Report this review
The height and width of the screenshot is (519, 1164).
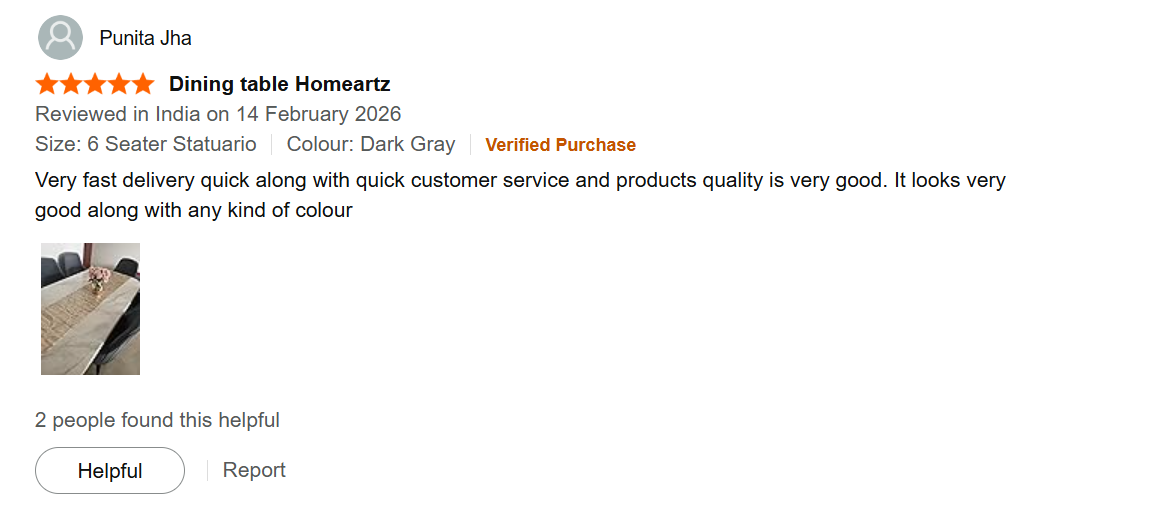click(254, 470)
